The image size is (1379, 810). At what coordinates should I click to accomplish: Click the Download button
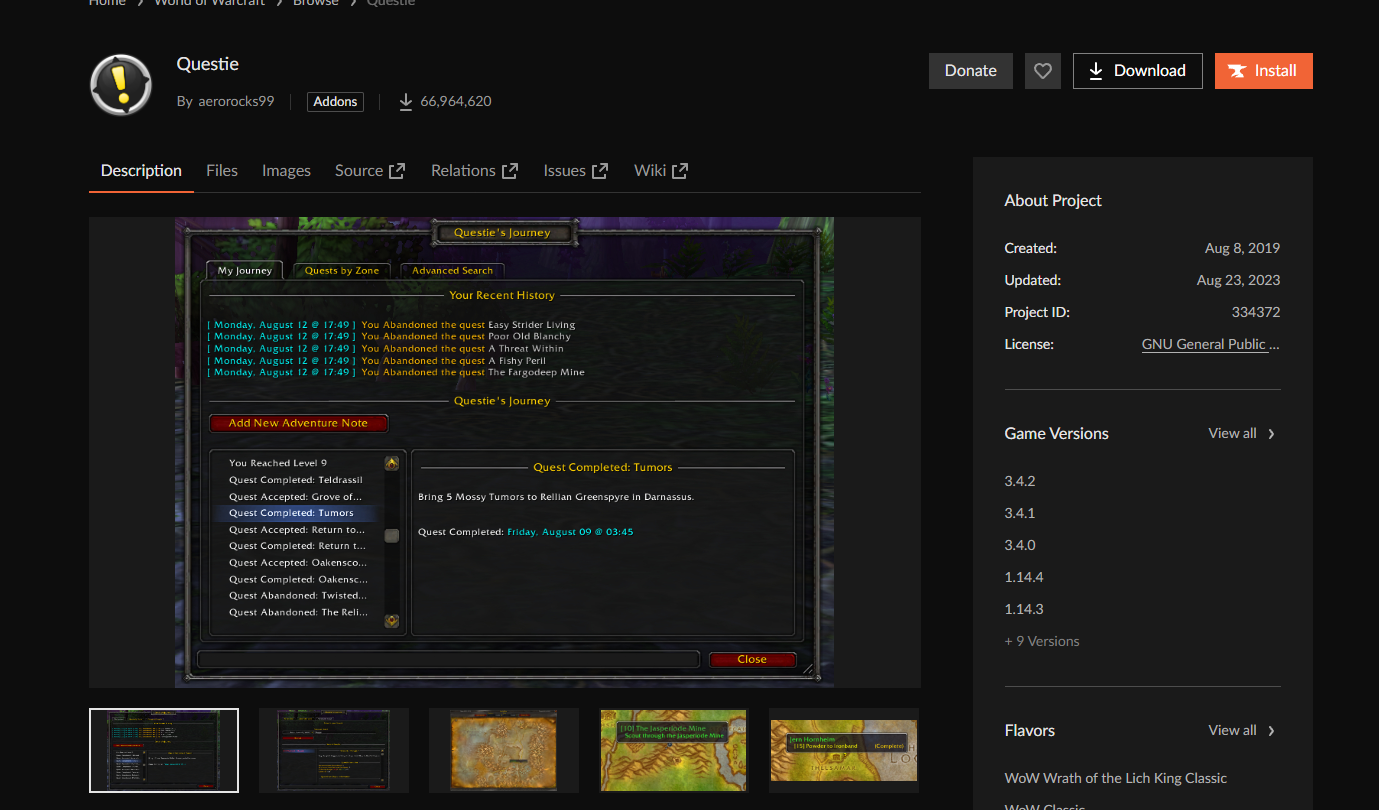pyautogui.click(x=1138, y=71)
